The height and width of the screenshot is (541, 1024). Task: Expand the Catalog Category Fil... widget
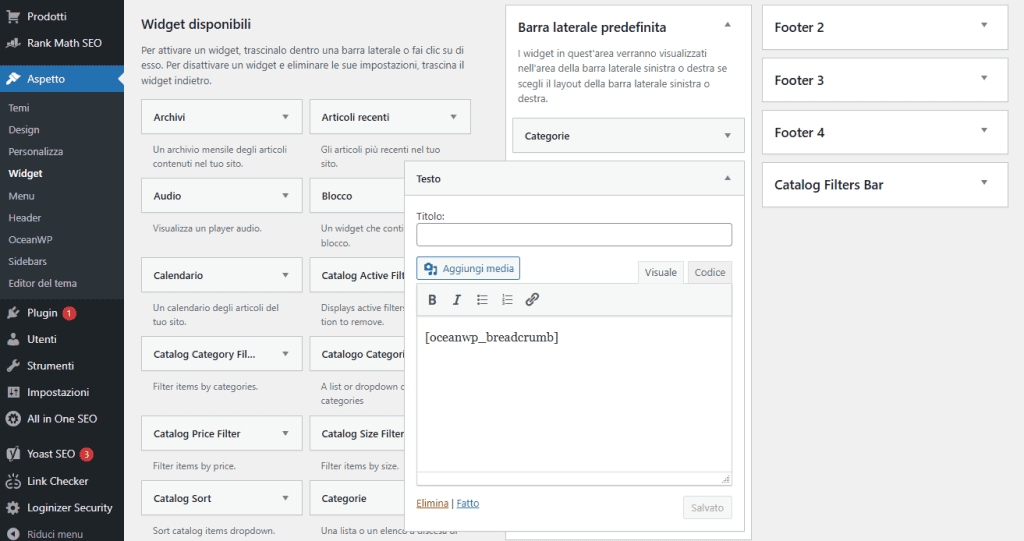[285, 353]
